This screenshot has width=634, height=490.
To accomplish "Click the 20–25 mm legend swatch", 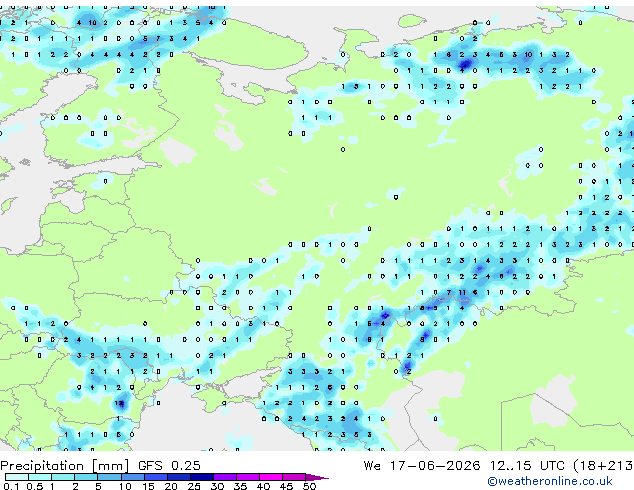I will click(x=178, y=477).
